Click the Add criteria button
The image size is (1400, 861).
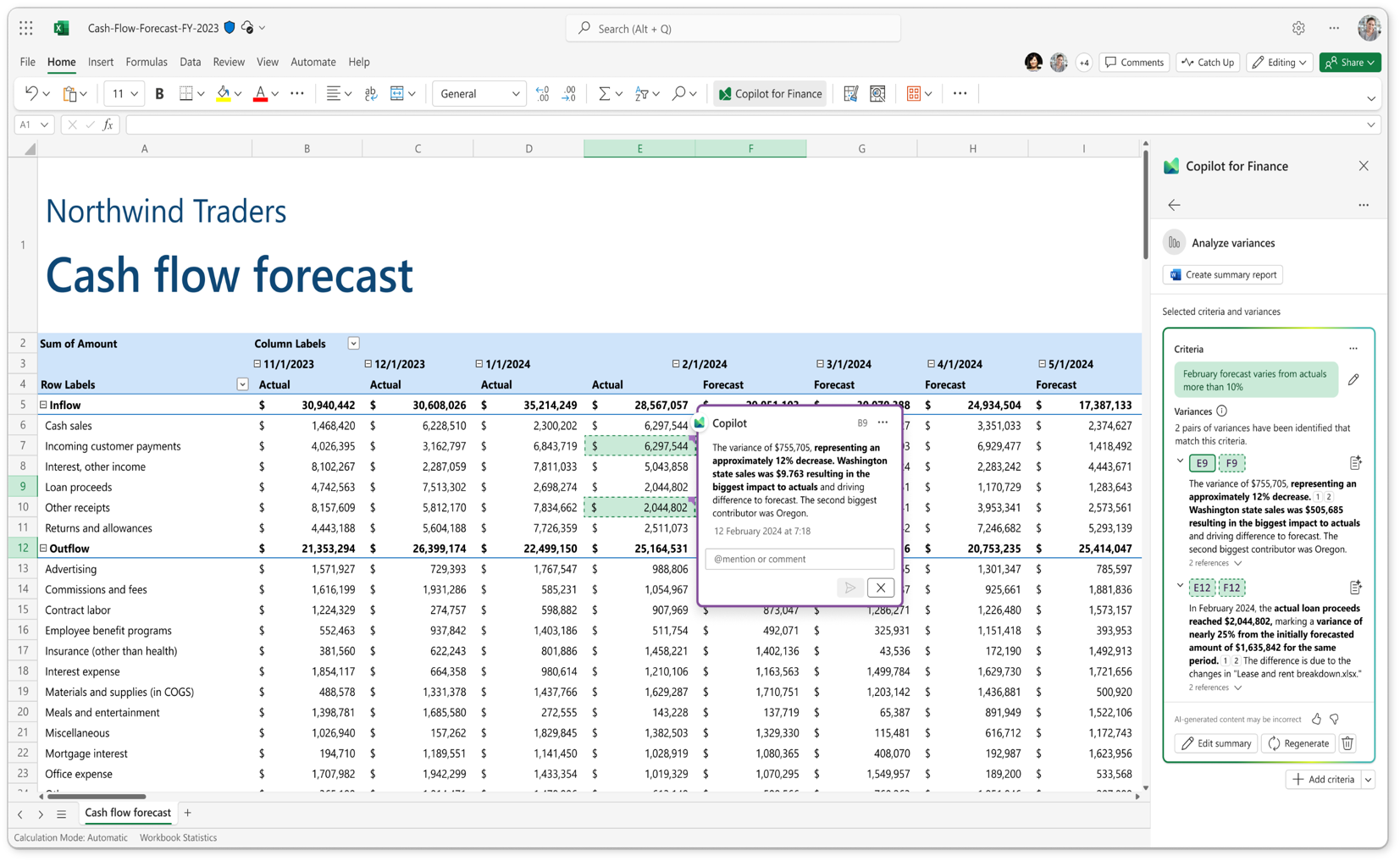1324,780
